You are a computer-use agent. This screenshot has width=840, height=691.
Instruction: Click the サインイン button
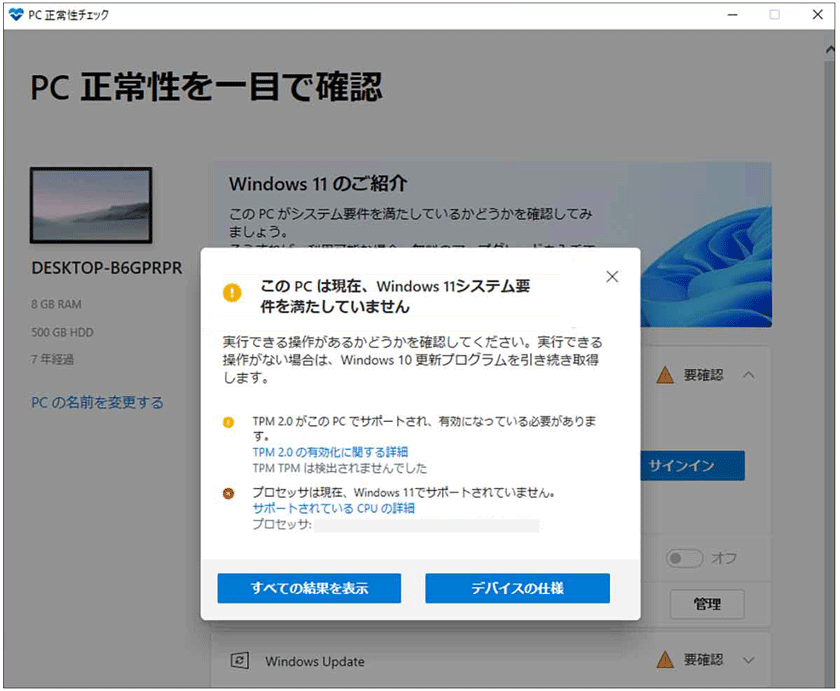[x=692, y=465]
